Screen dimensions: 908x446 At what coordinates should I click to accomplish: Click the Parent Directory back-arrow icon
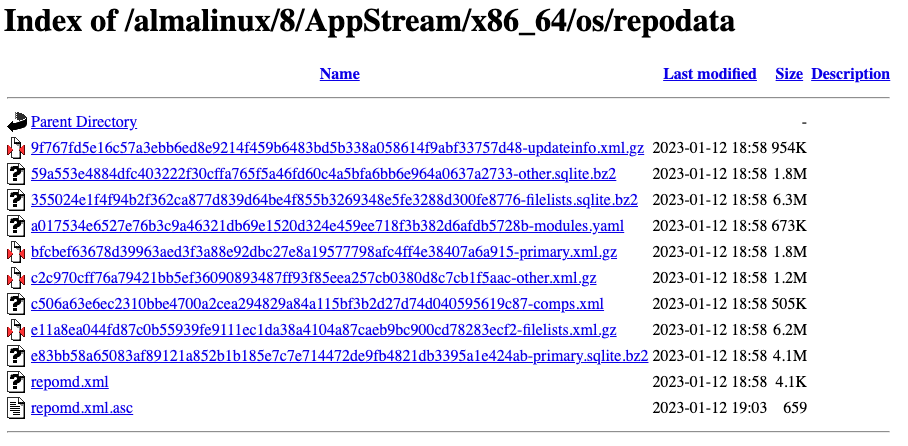(x=17, y=122)
